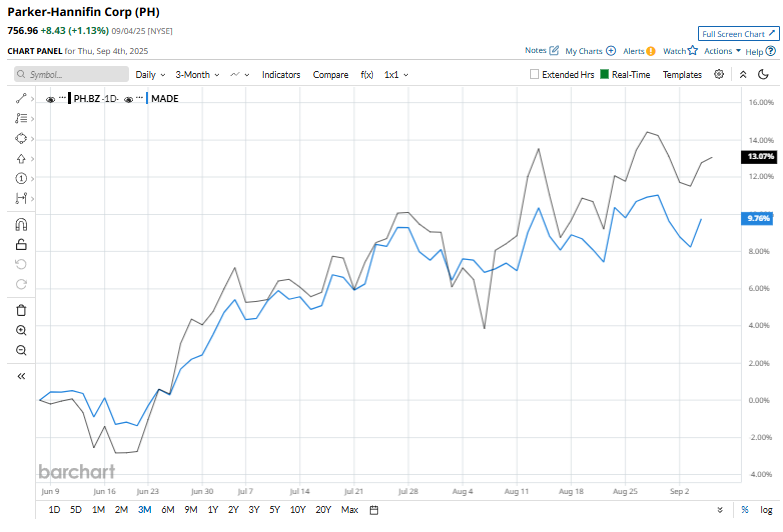Open the date range calendar icon

[x=374, y=510]
